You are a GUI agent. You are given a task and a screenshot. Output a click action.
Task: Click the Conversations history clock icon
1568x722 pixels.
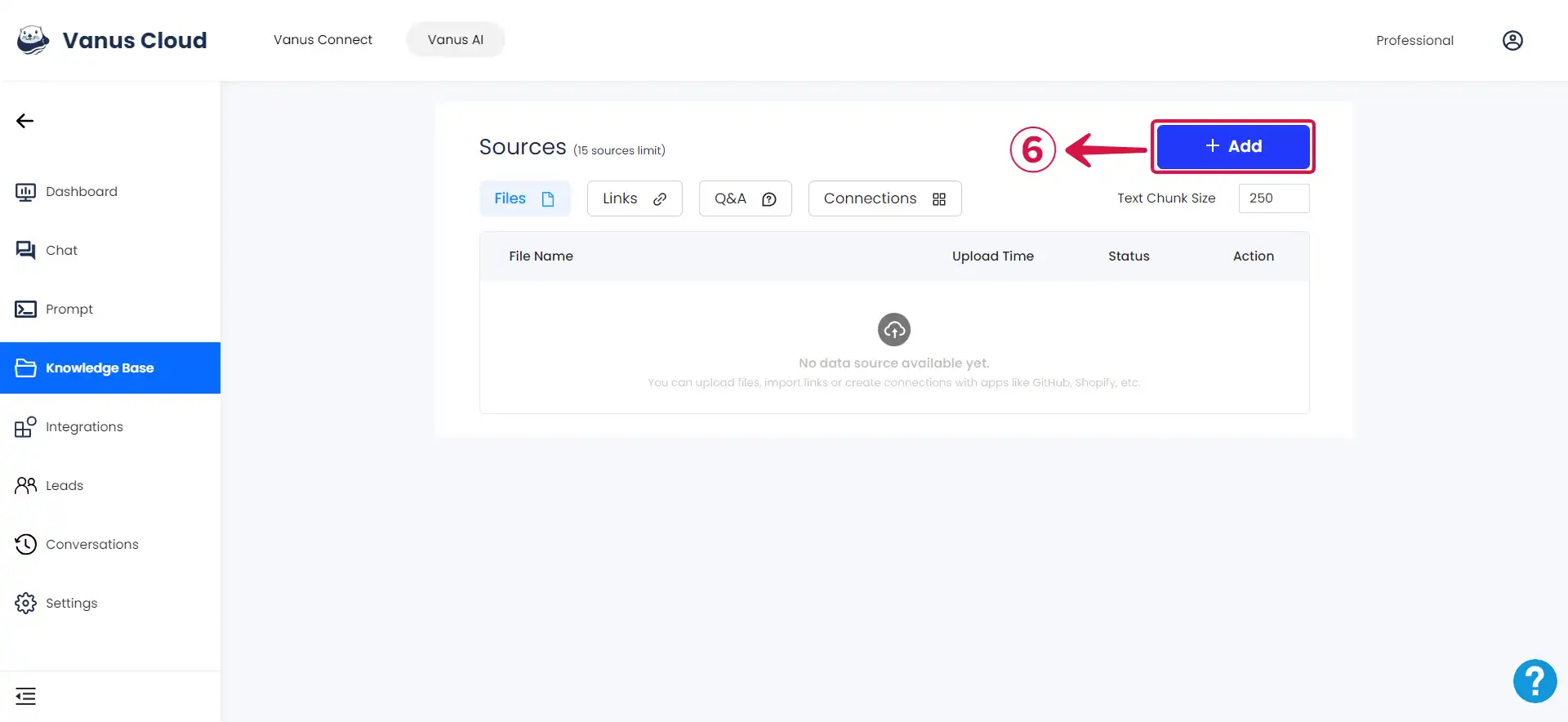pyautogui.click(x=25, y=545)
